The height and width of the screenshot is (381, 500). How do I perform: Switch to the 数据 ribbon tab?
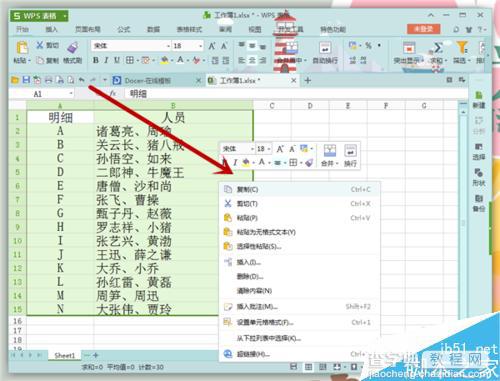(x=154, y=29)
